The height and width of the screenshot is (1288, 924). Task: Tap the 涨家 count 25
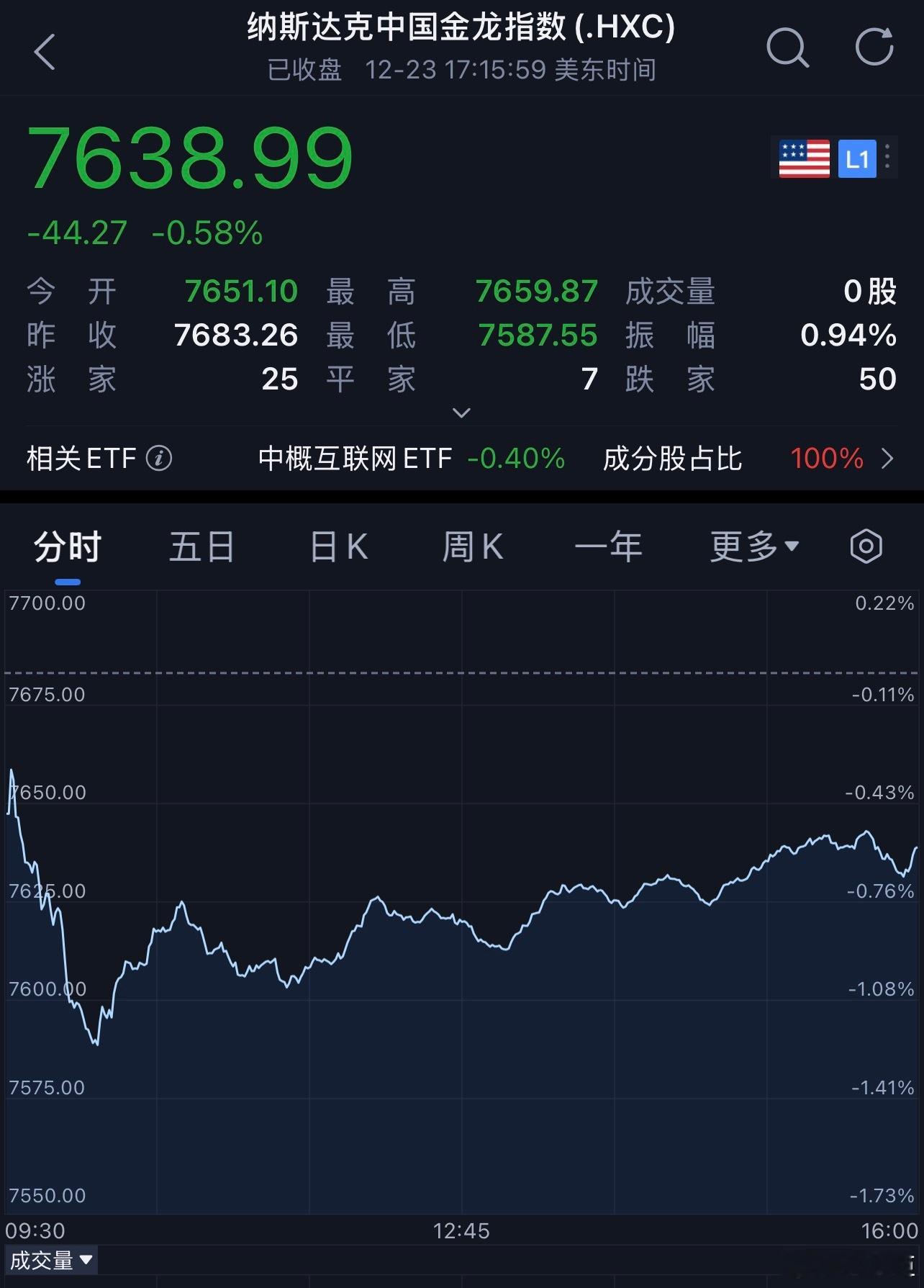(280, 379)
